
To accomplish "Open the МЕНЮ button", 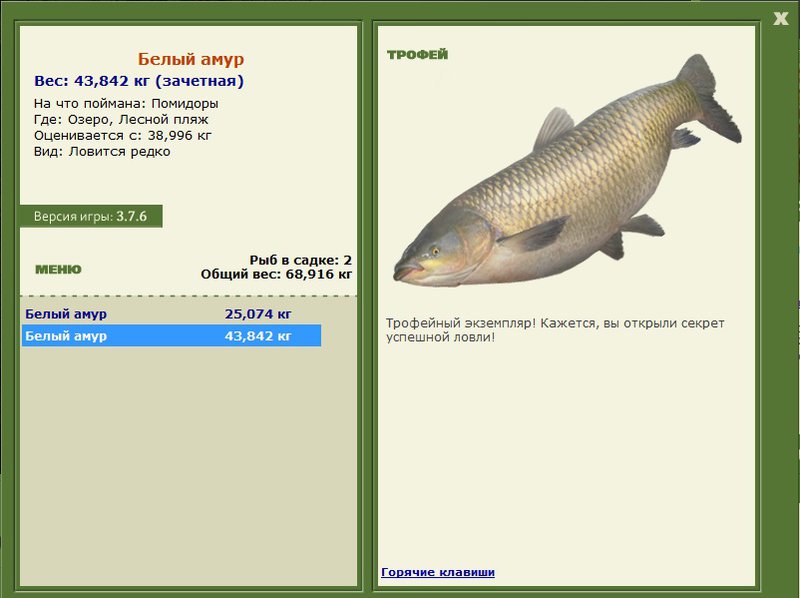I will 58,269.
